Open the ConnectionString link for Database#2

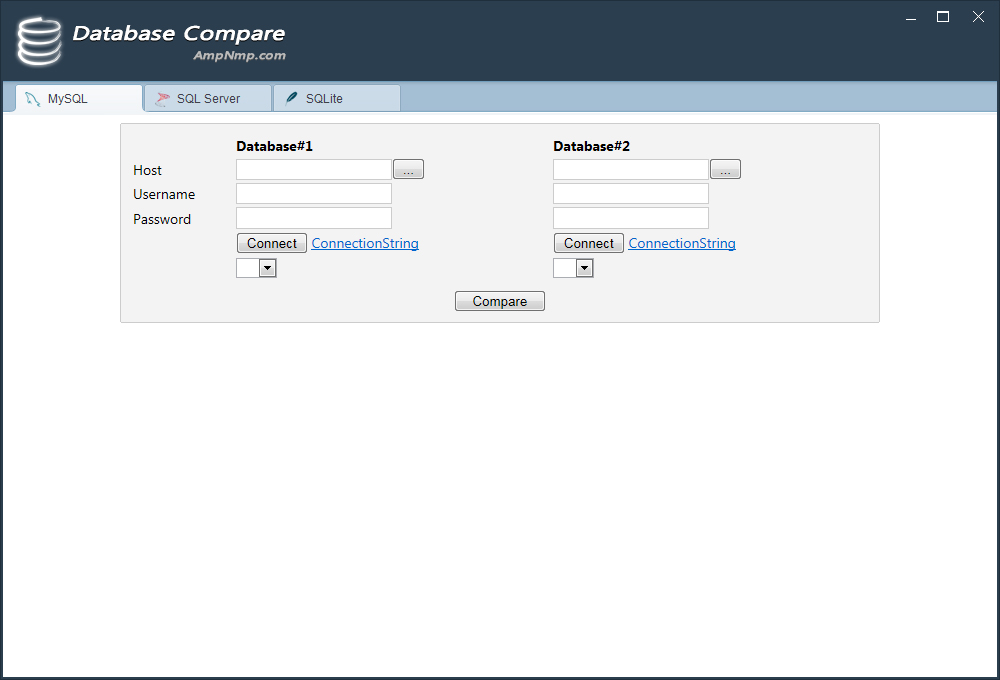[682, 244]
